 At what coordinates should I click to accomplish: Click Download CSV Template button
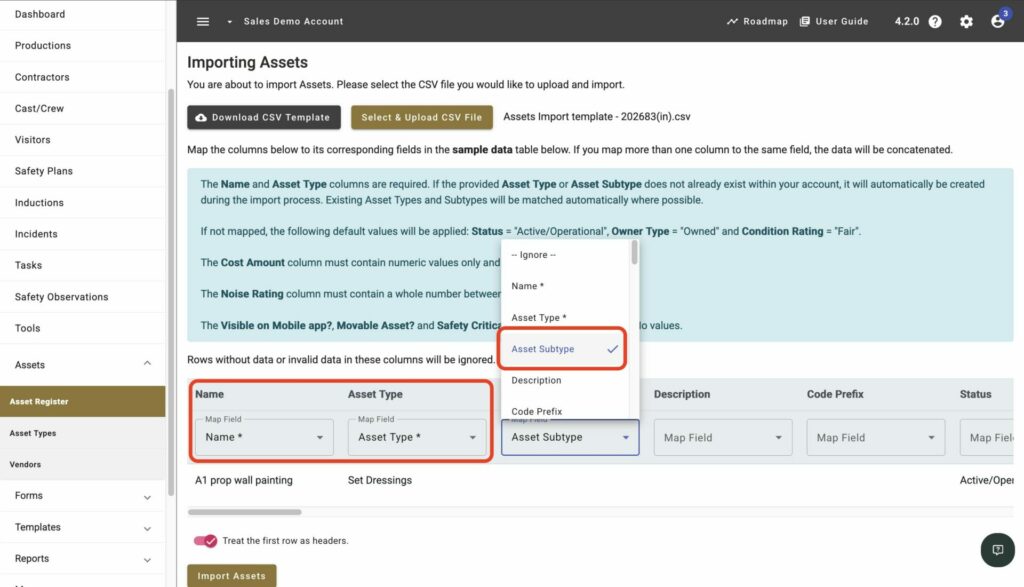coord(264,118)
